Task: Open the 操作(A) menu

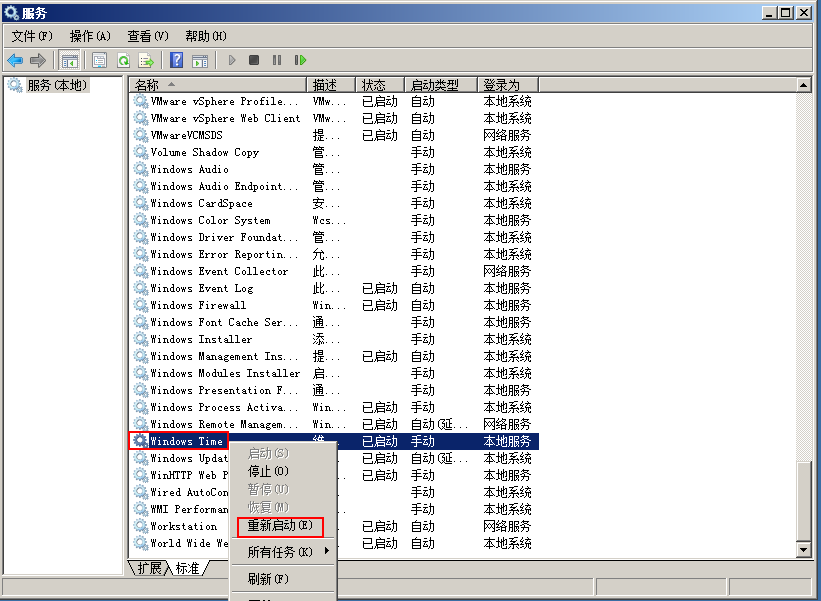Action: pyautogui.click(x=90, y=36)
